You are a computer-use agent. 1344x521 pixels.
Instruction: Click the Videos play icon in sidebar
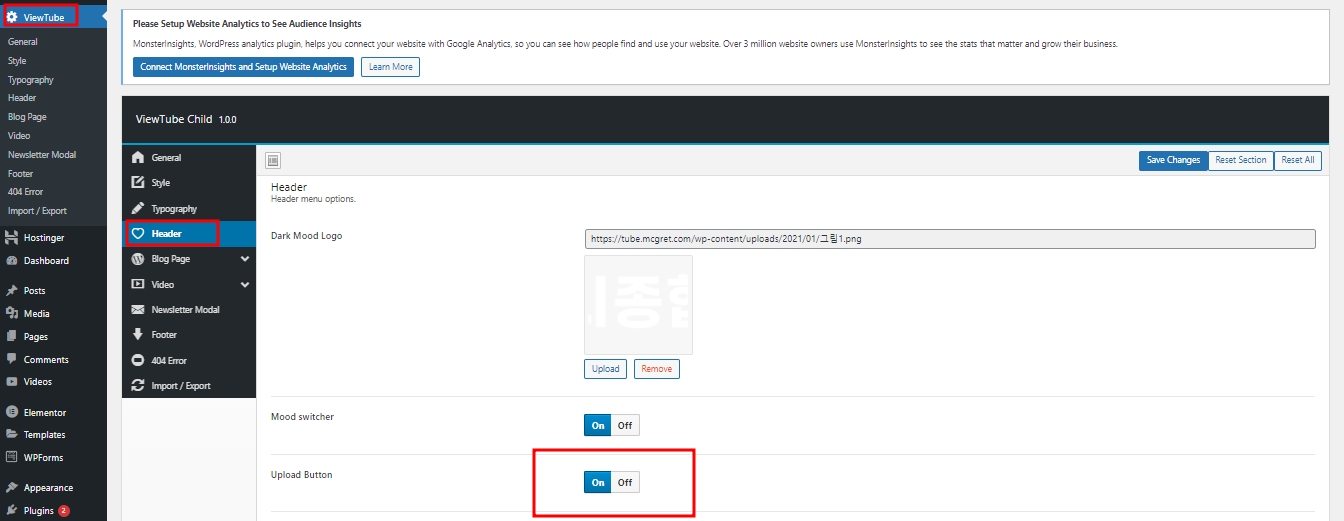12,381
